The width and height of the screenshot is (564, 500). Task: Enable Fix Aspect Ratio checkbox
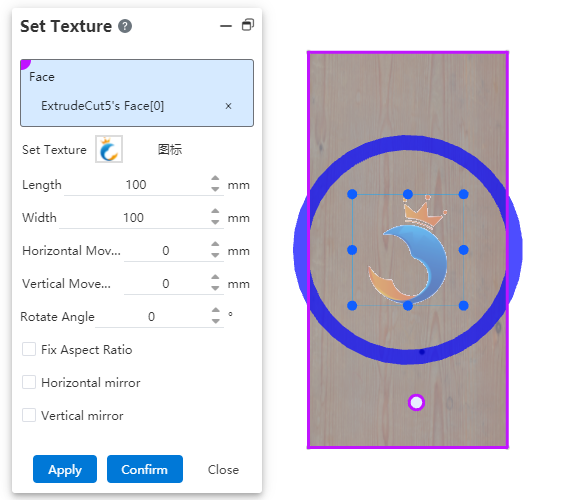coord(29,349)
